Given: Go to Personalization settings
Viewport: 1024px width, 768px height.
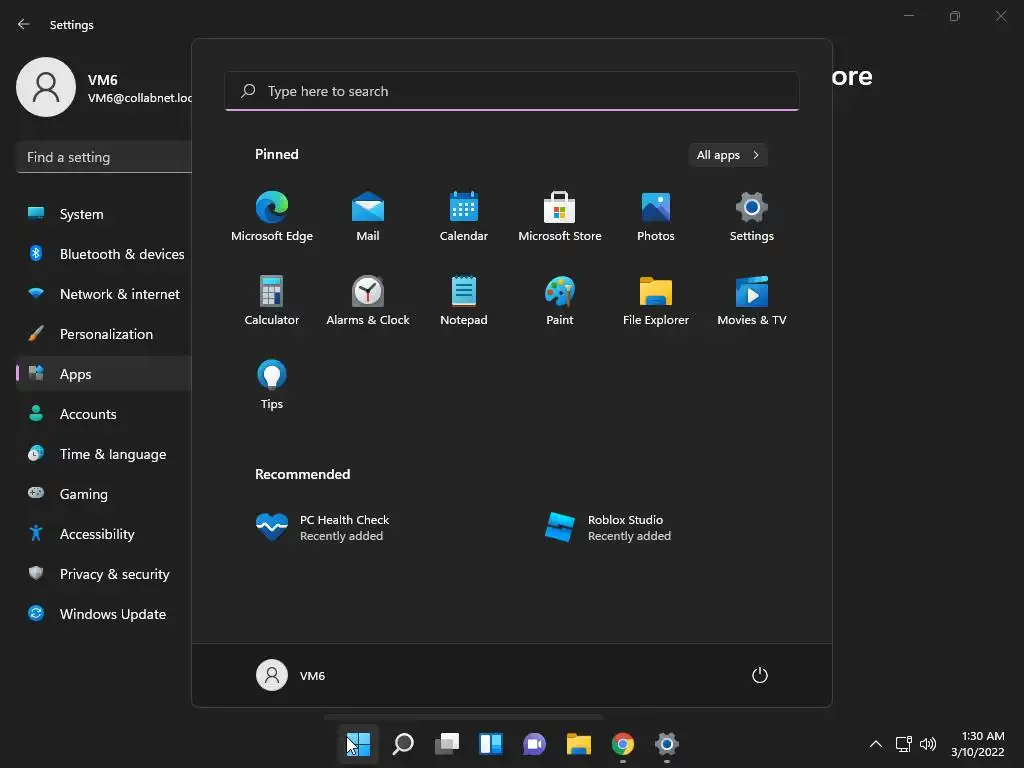Looking at the screenshot, I should pos(103,334).
